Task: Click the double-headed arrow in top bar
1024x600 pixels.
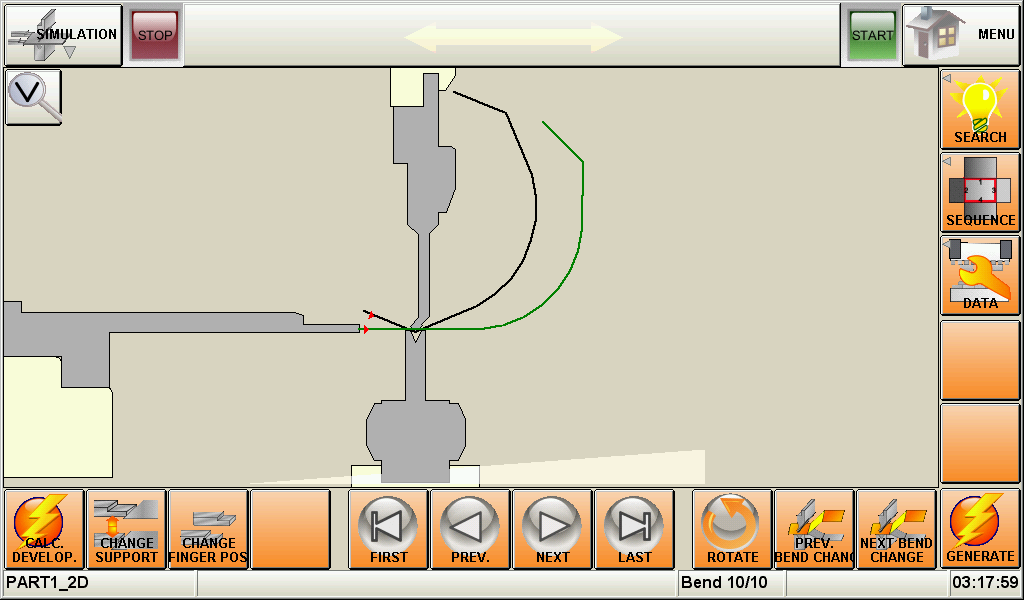Action: click(513, 38)
